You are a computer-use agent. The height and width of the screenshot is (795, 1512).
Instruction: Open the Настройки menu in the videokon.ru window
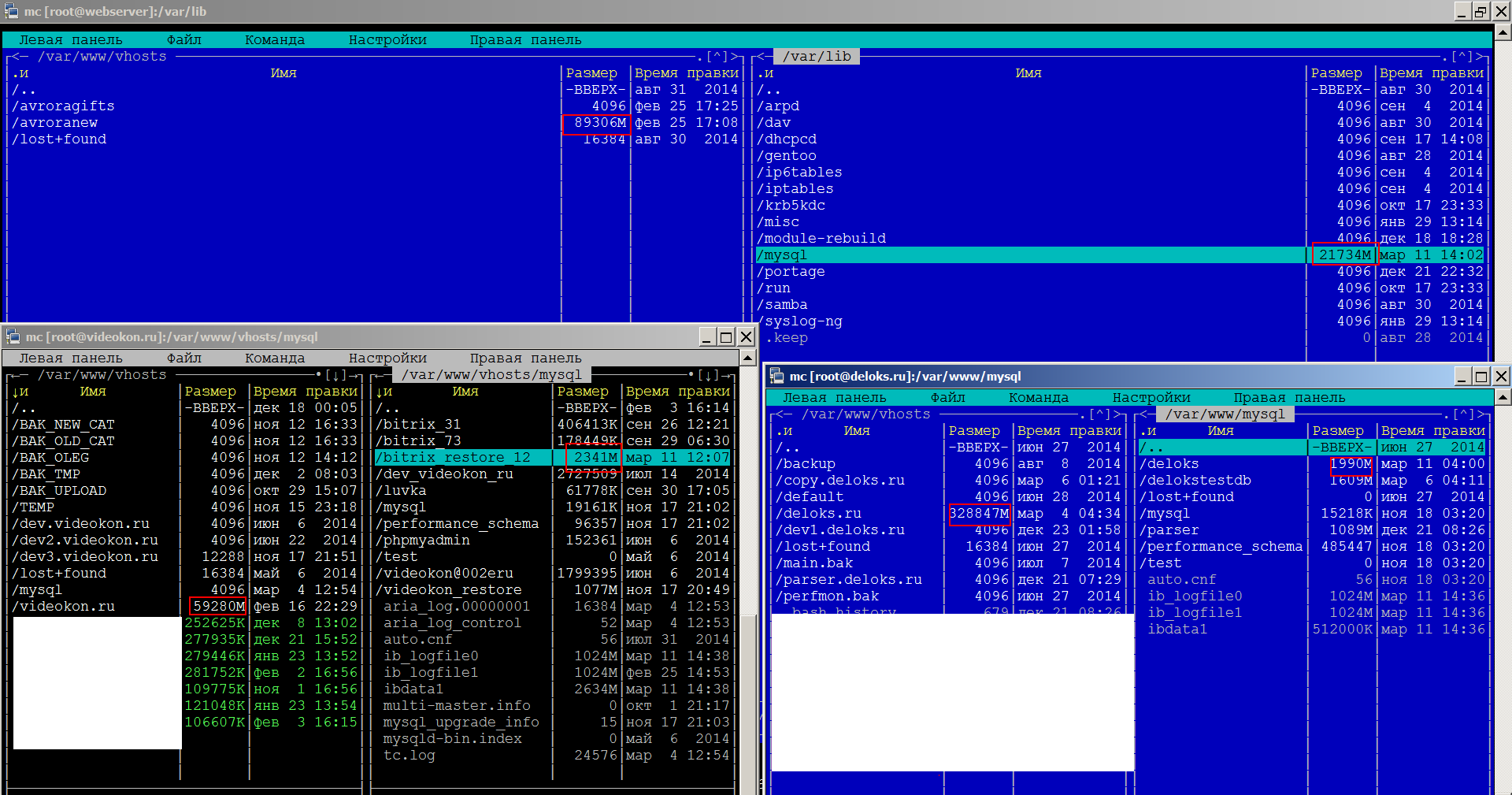point(387,358)
